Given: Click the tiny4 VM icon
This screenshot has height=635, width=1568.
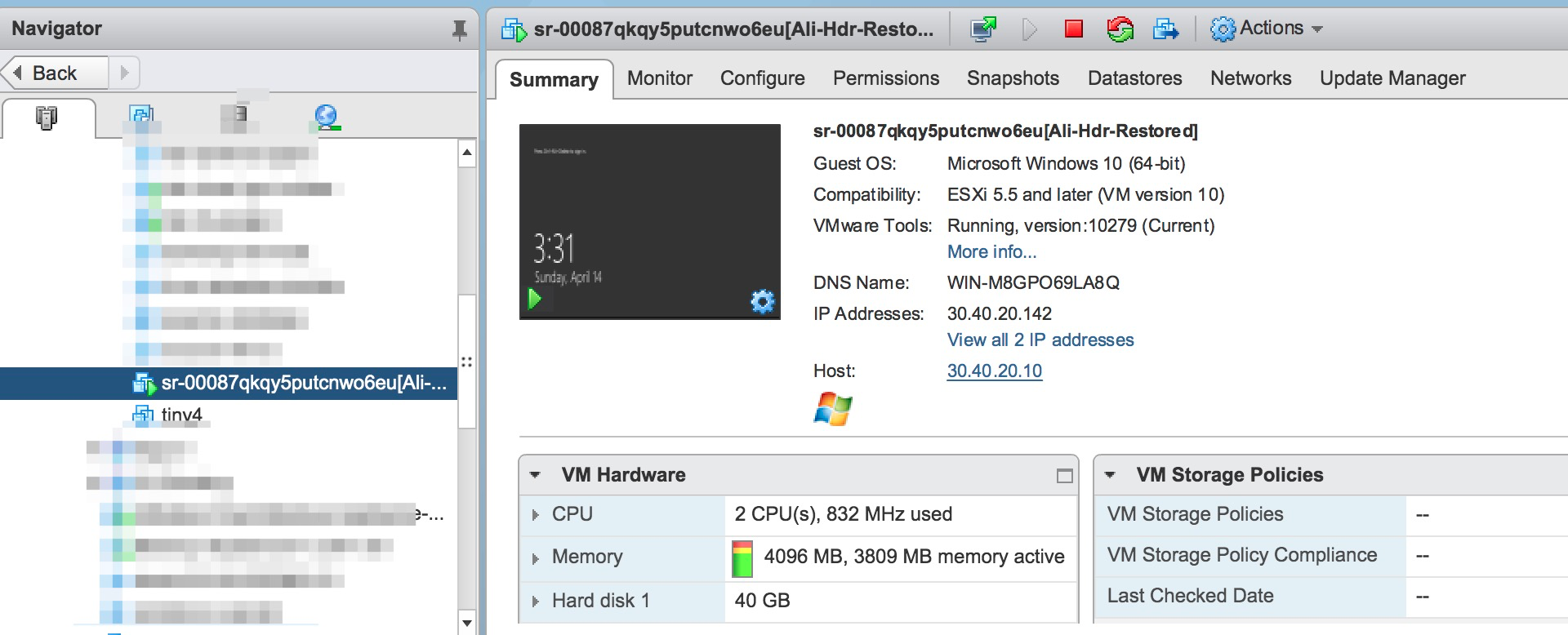Looking at the screenshot, I should pyautogui.click(x=143, y=415).
